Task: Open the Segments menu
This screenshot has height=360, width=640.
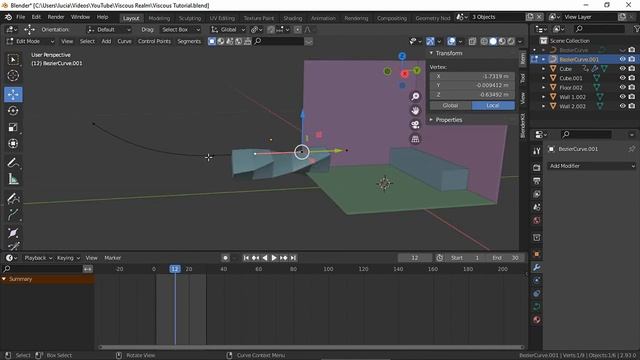Action: pyautogui.click(x=189, y=41)
